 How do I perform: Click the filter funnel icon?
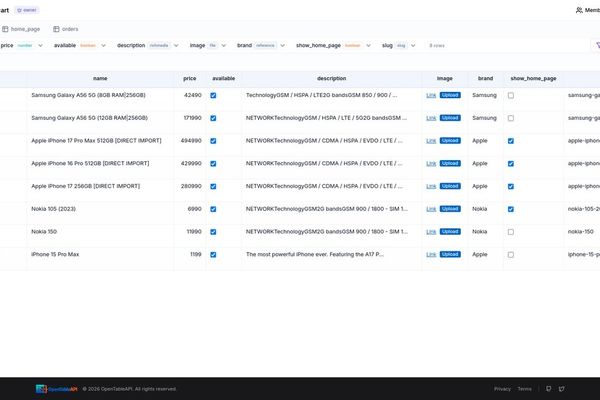598,45
